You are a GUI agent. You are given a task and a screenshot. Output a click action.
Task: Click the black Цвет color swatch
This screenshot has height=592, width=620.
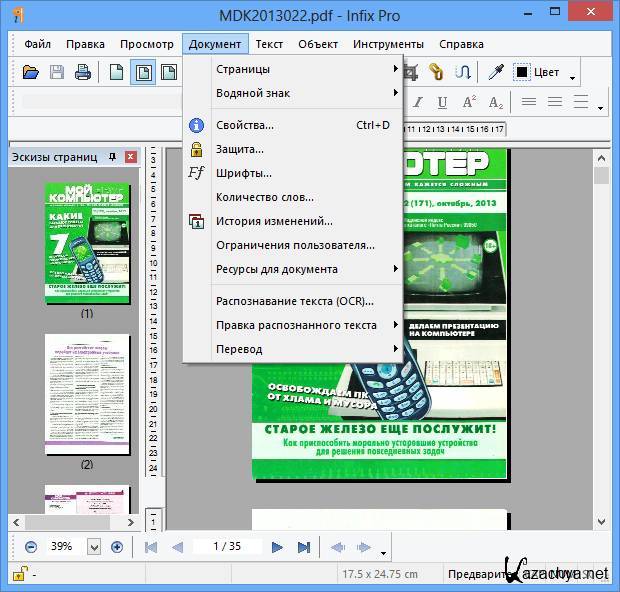tap(522, 72)
